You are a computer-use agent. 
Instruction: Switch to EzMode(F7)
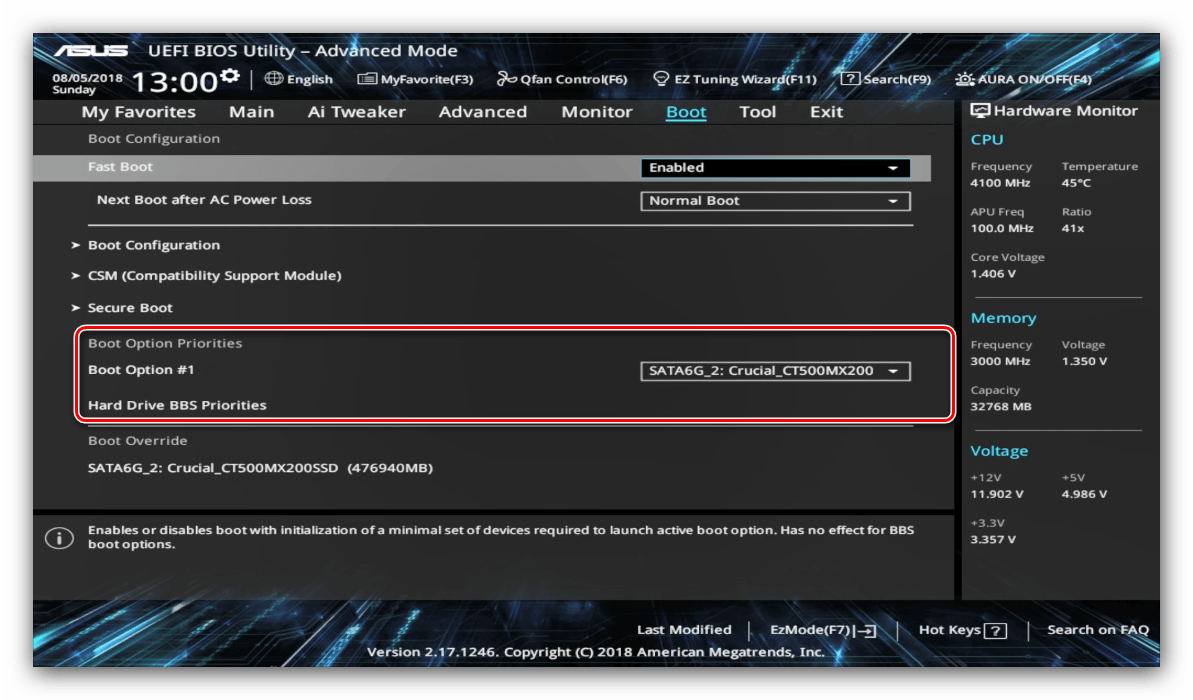(822, 630)
